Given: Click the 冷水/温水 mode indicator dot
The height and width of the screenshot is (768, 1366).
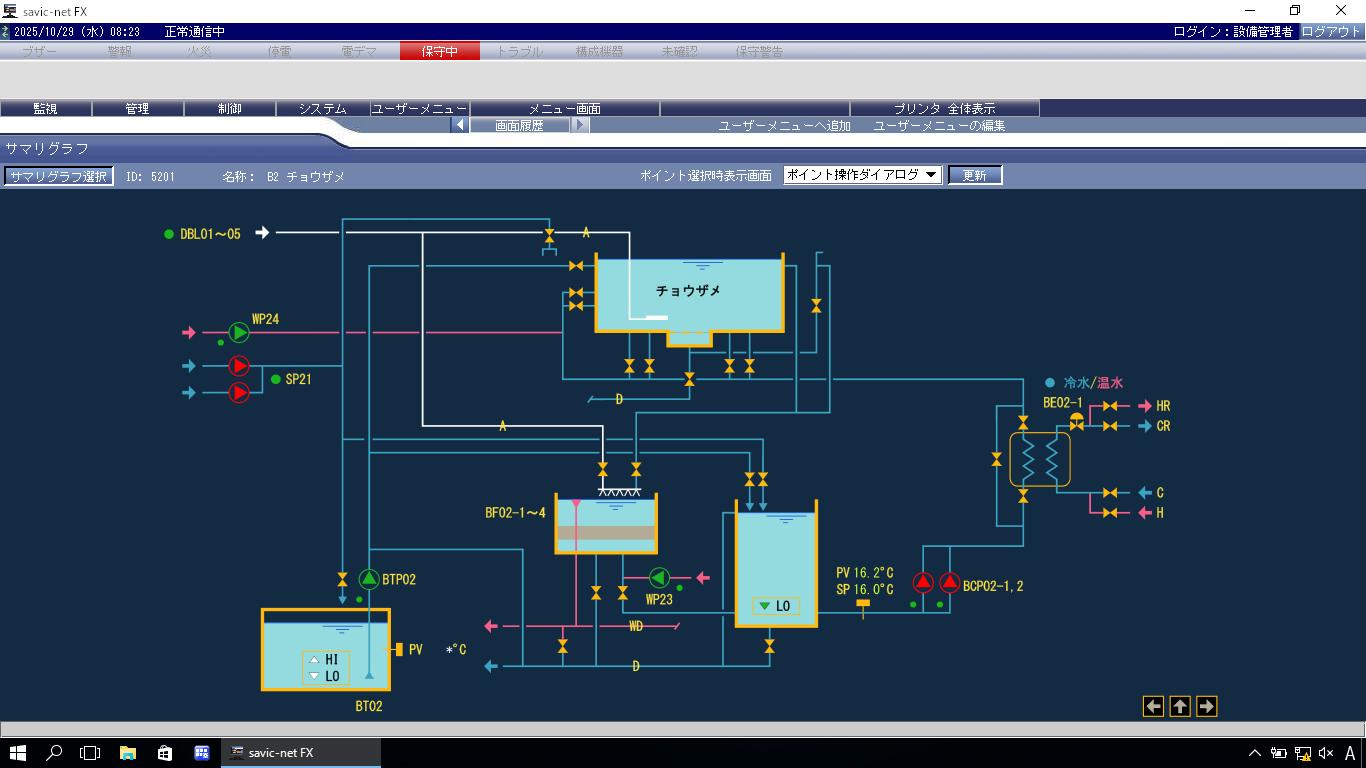Looking at the screenshot, I should pos(1050,383).
